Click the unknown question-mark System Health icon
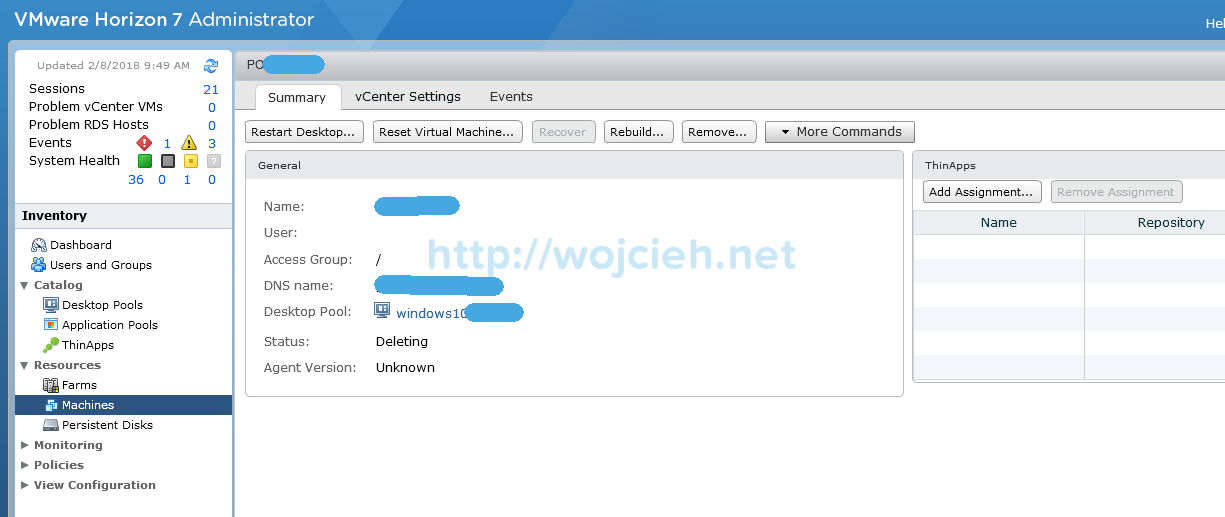This screenshot has width=1225, height=517. [x=213, y=161]
